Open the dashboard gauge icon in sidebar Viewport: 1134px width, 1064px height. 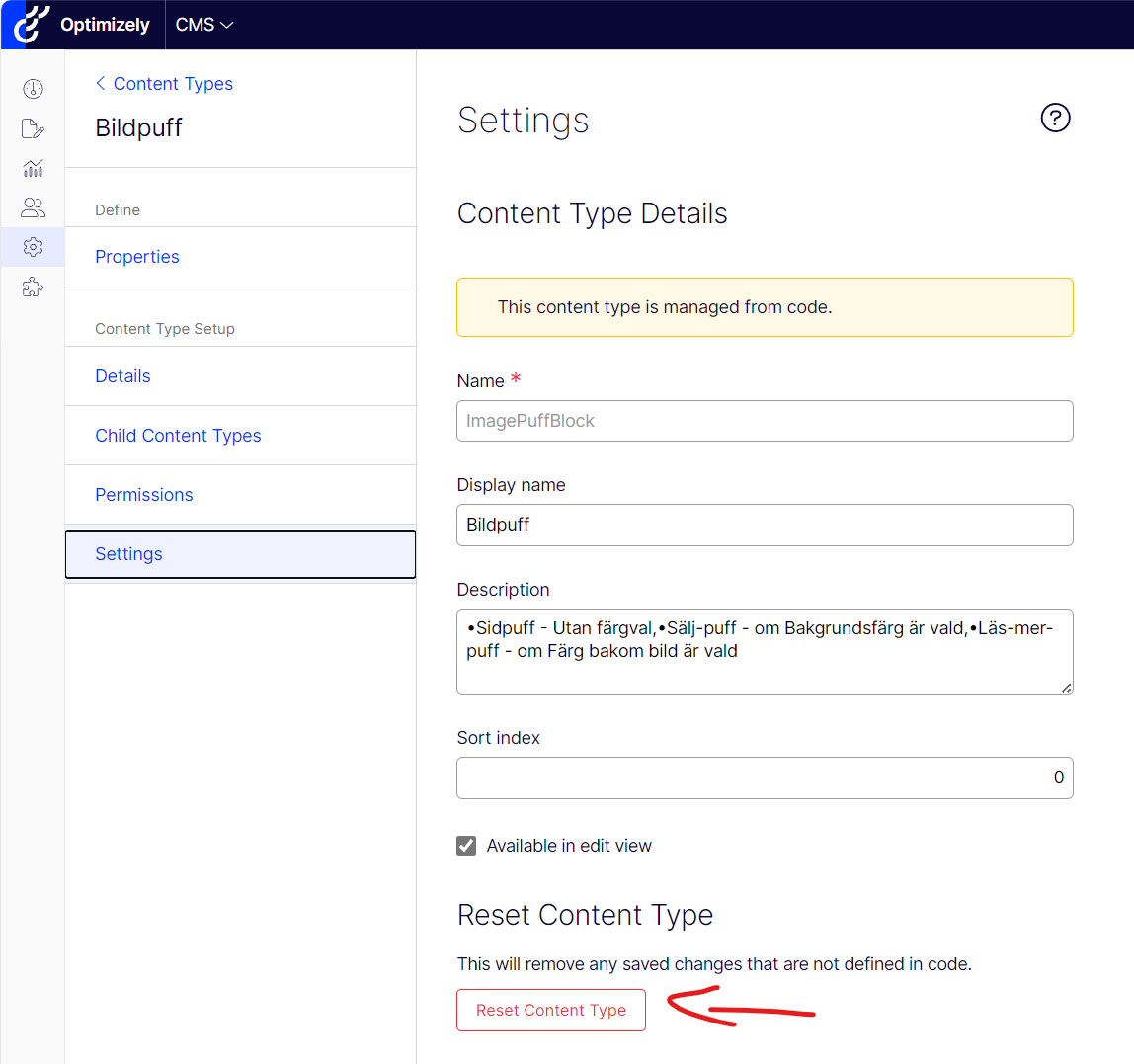(33, 89)
